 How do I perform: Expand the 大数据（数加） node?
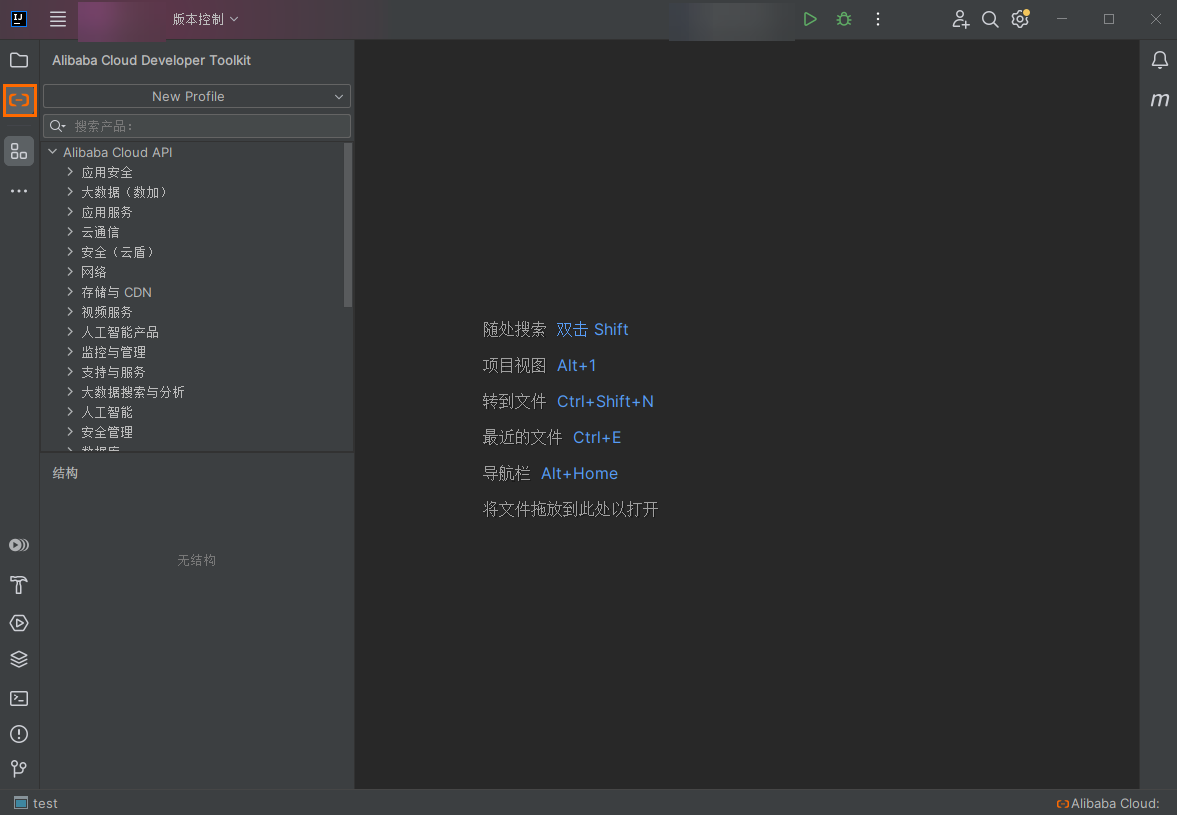[x=70, y=192]
